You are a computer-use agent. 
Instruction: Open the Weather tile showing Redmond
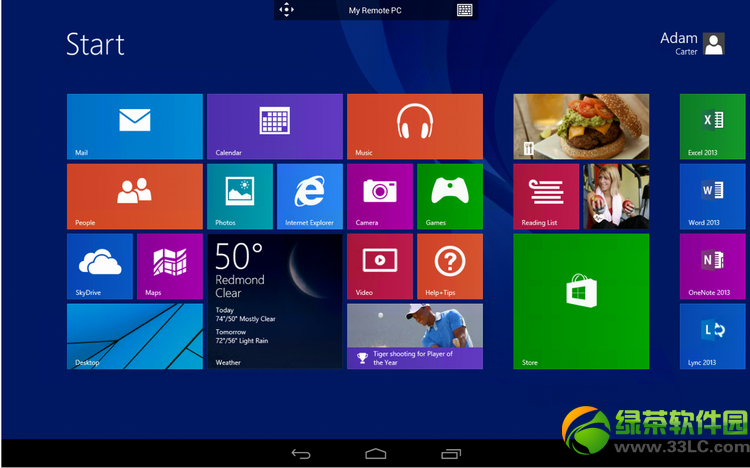[x=275, y=301]
